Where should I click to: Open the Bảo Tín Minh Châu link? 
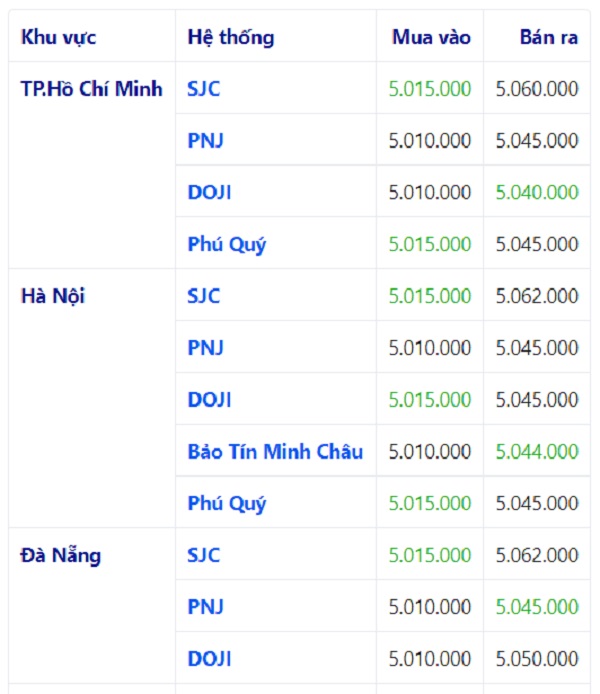[275, 452]
